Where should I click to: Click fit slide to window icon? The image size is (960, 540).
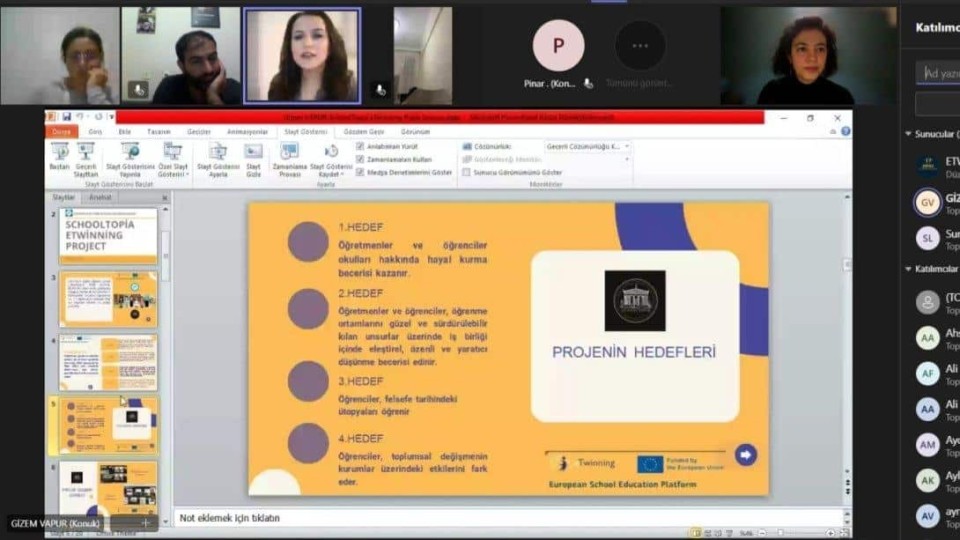[x=843, y=533]
